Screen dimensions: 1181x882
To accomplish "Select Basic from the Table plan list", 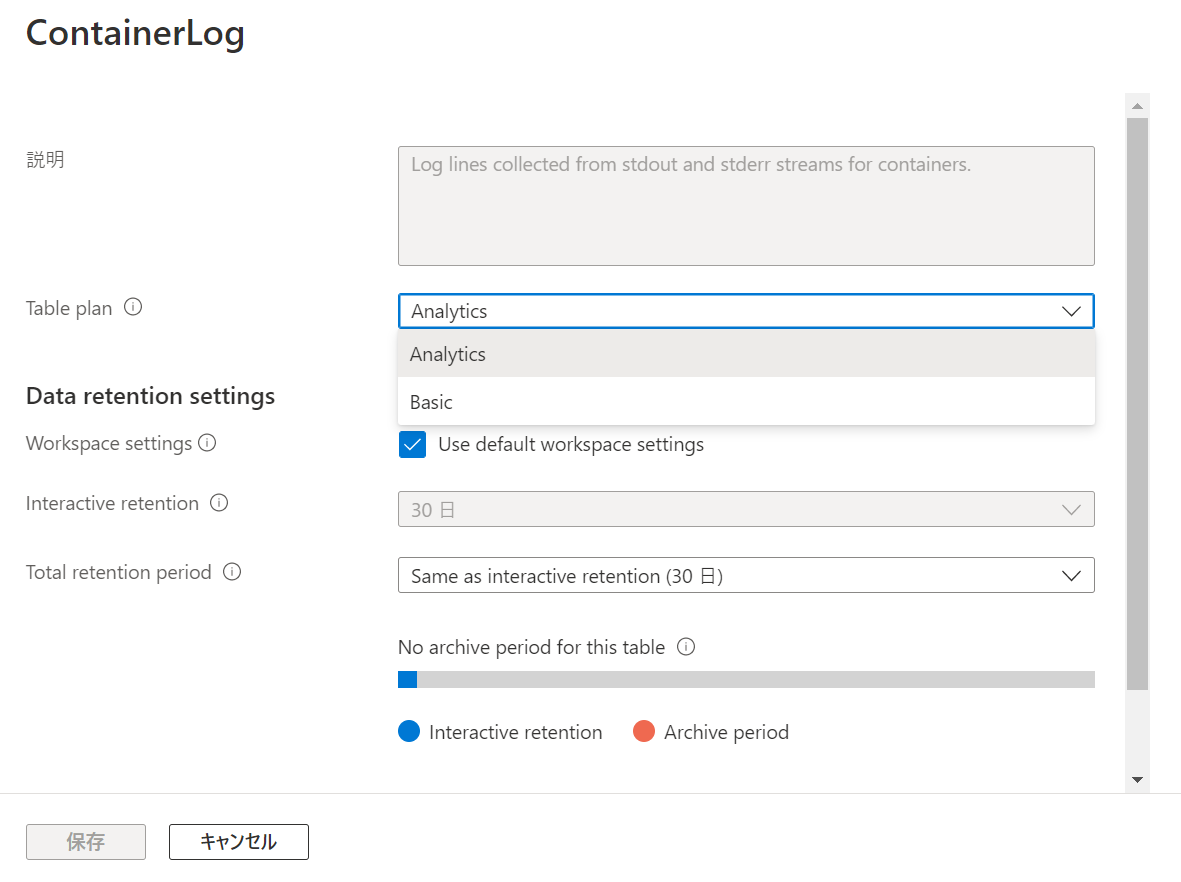I will pyautogui.click(x=431, y=401).
